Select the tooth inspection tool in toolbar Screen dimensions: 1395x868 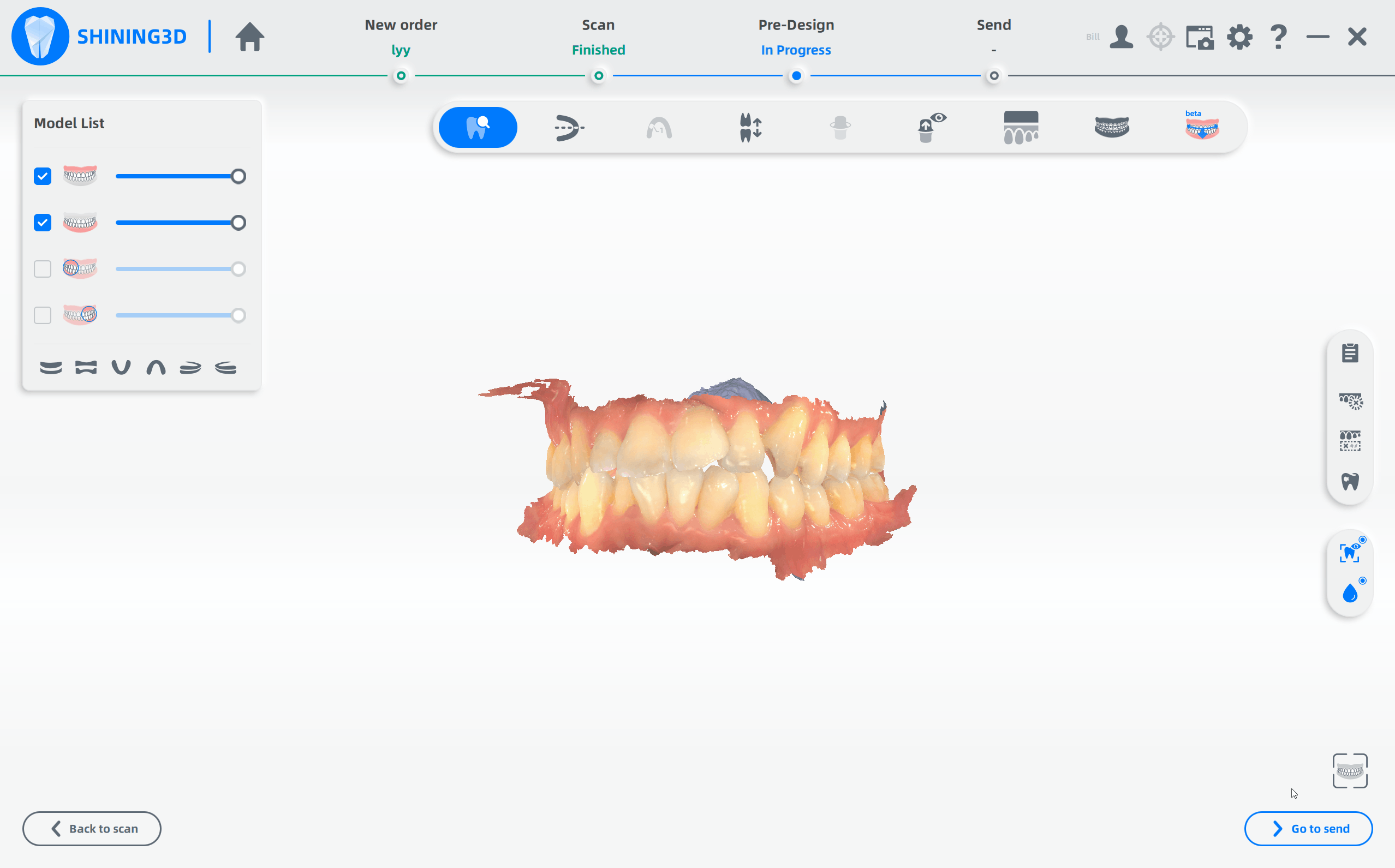coord(478,127)
